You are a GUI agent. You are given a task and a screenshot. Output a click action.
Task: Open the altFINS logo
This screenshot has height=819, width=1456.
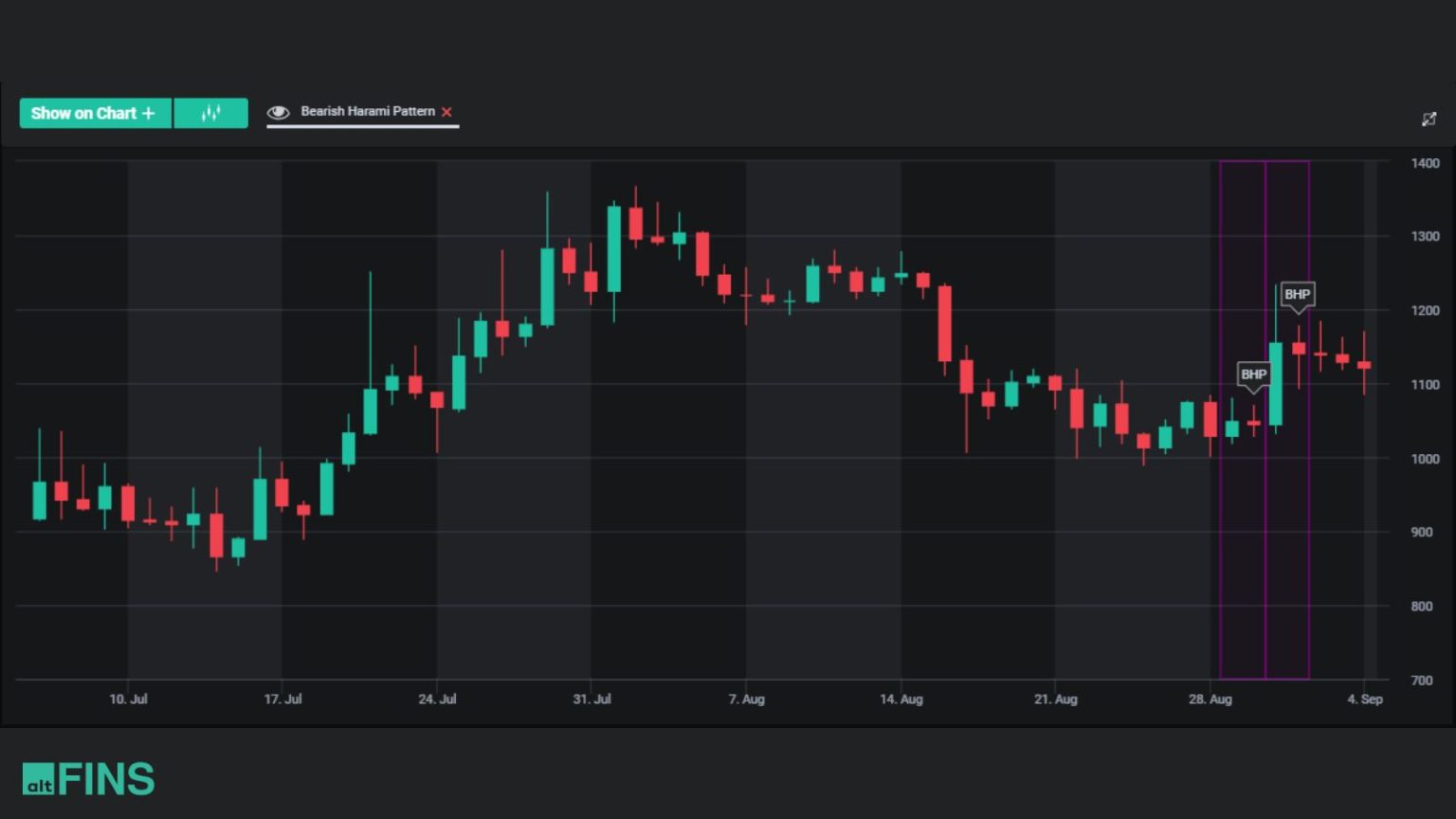(x=88, y=779)
